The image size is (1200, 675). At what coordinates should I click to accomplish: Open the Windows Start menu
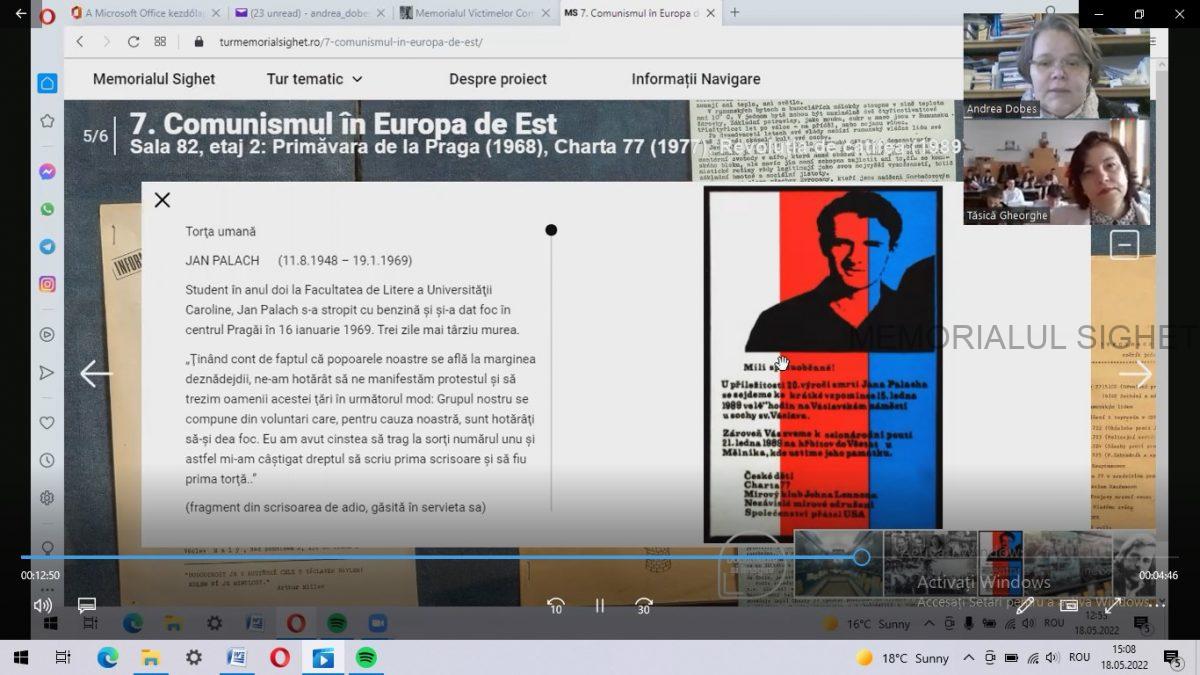point(19,657)
